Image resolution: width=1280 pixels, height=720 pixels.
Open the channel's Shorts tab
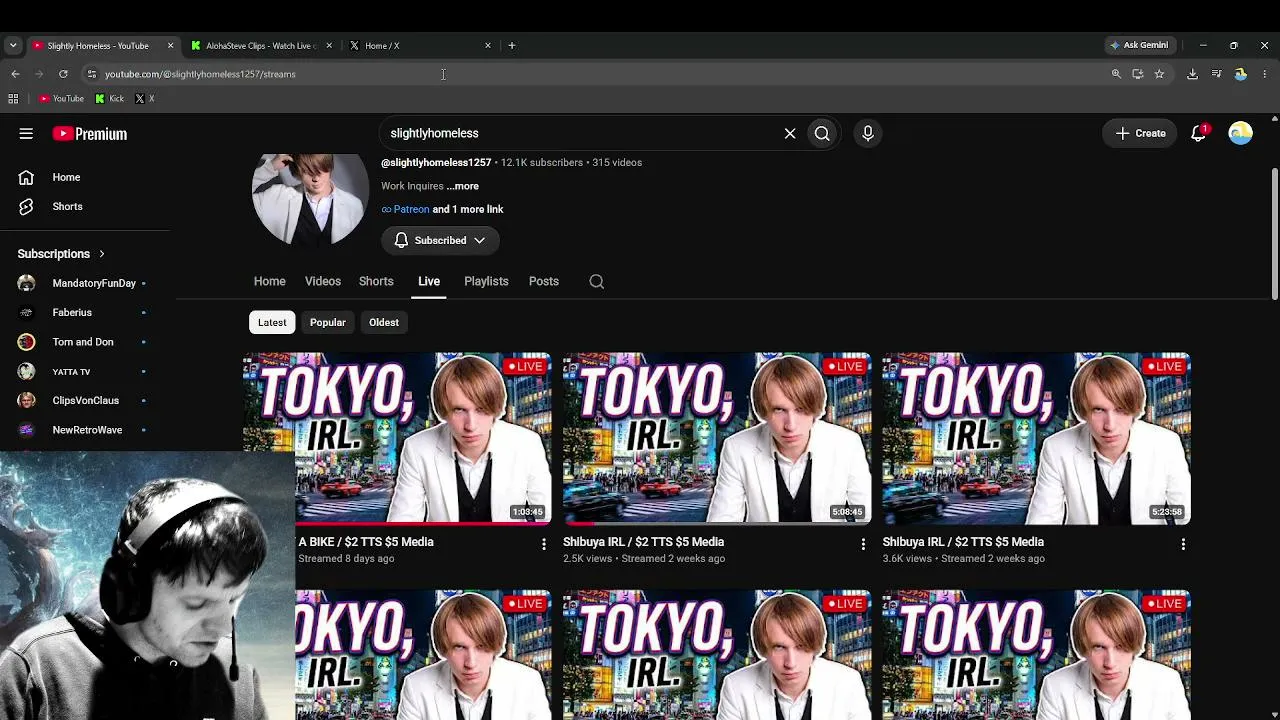pos(376,282)
